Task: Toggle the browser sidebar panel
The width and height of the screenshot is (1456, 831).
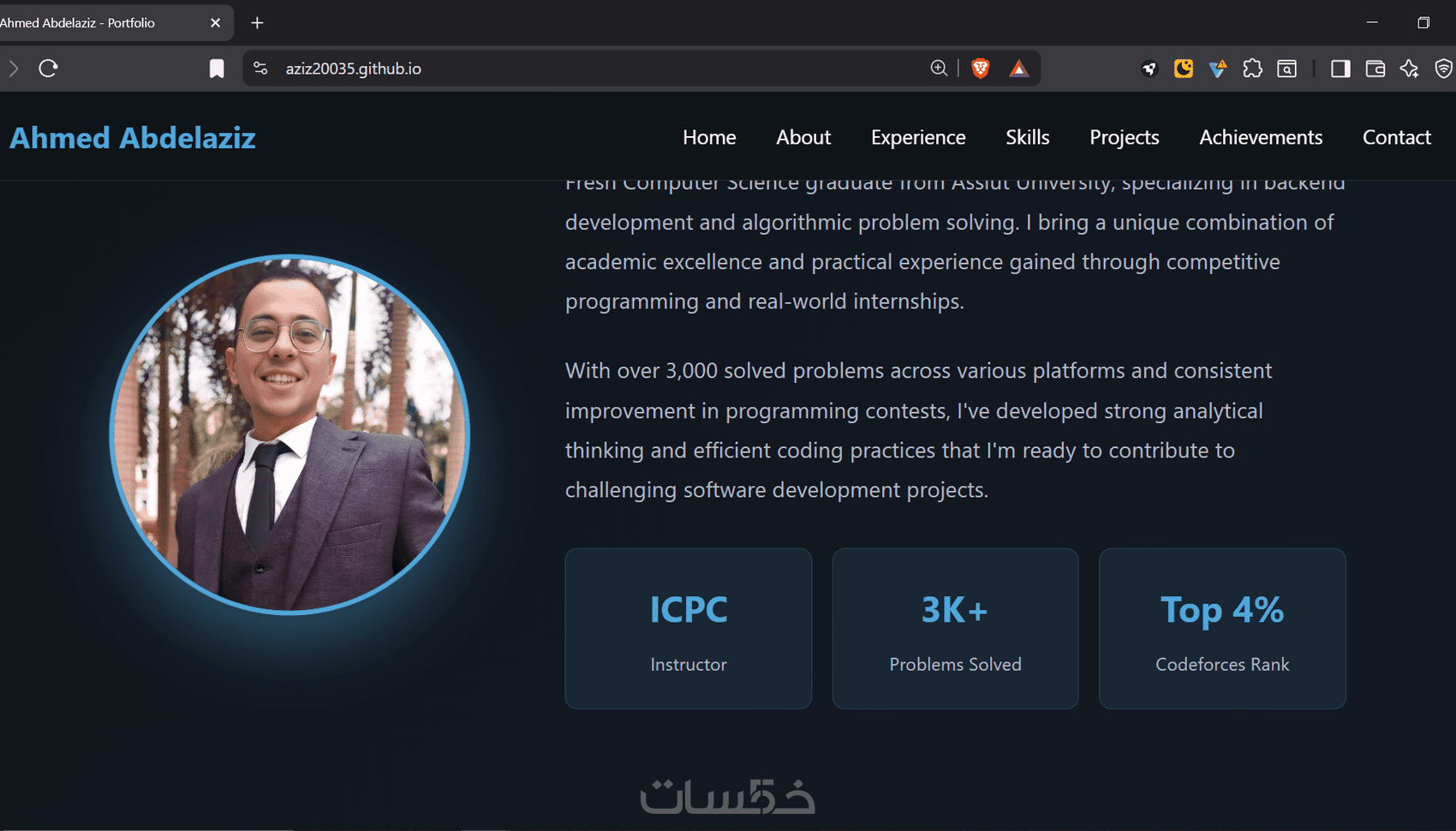Action: click(x=1340, y=69)
